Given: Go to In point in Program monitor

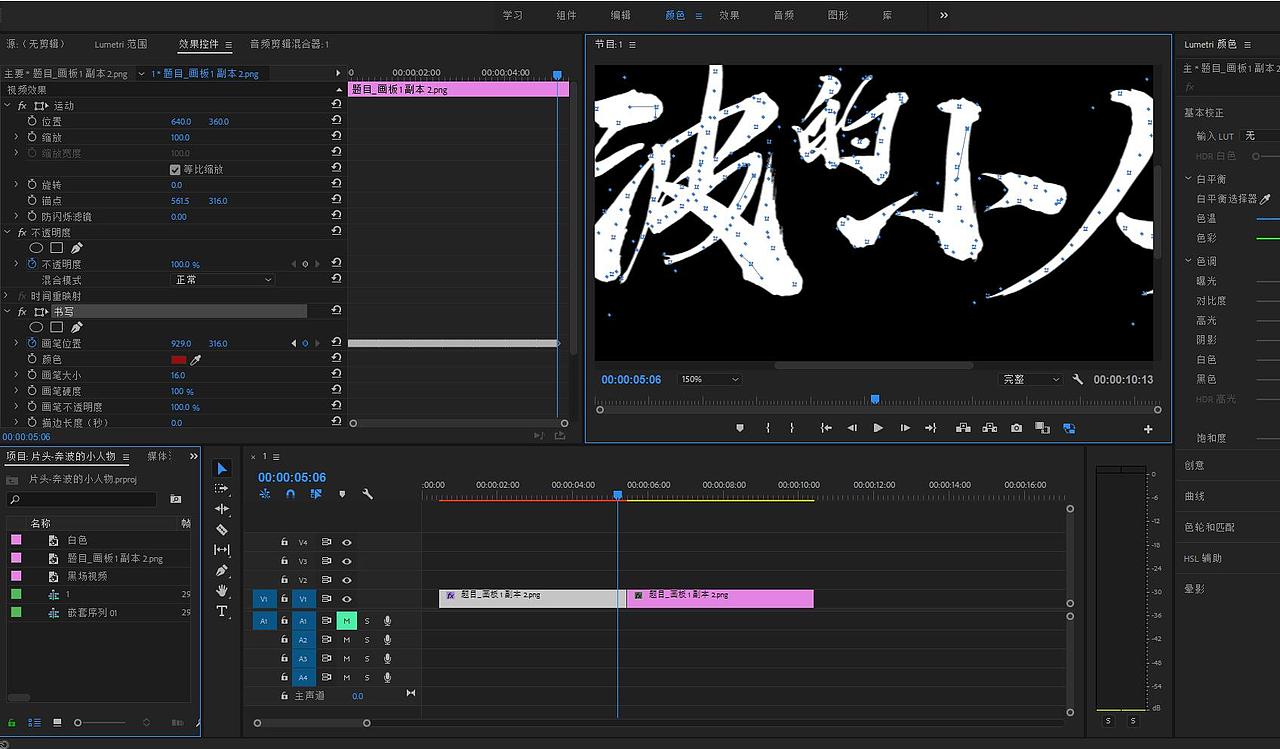Looking at the screenshot, I should point(826,428).
